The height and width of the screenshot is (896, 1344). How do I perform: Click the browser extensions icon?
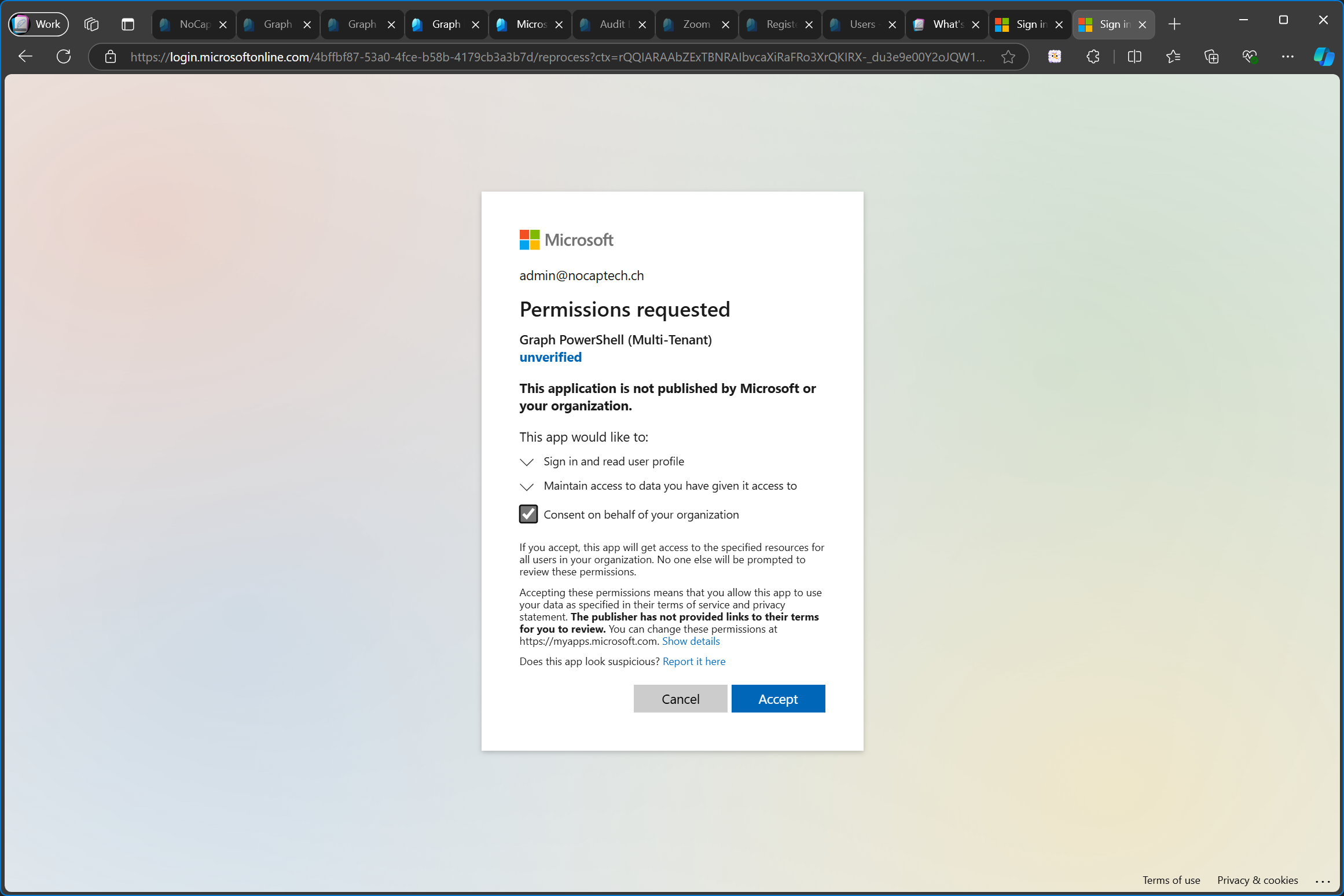point(1093,57)
